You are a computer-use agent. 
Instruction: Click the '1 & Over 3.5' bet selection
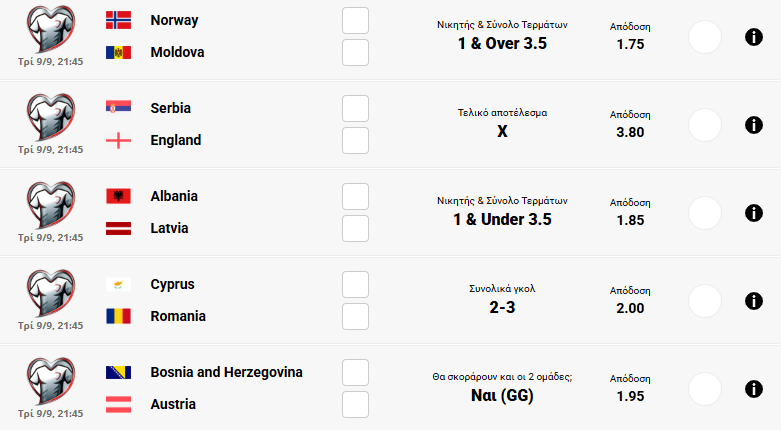coord(502,44)
